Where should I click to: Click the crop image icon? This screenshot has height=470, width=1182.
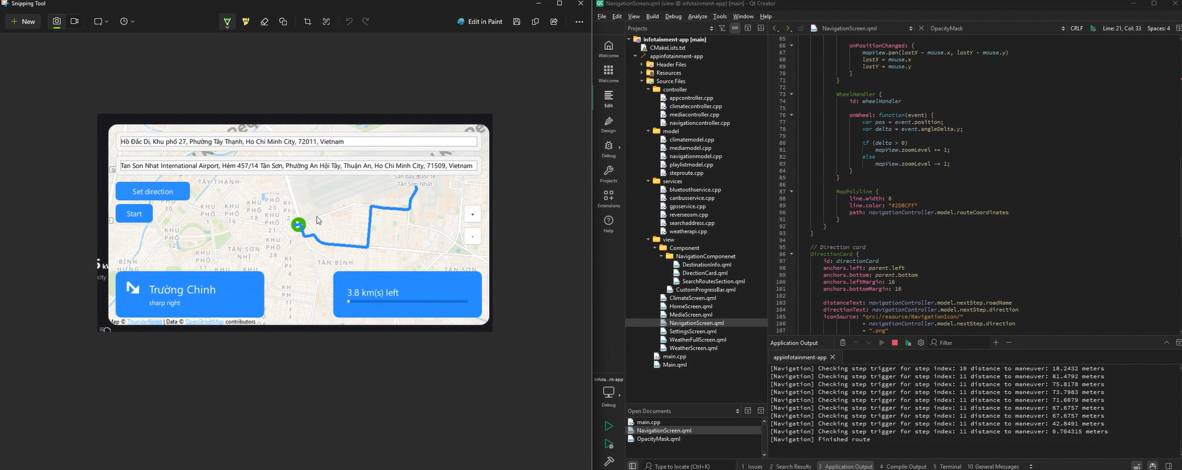click(x=308, y=21)
